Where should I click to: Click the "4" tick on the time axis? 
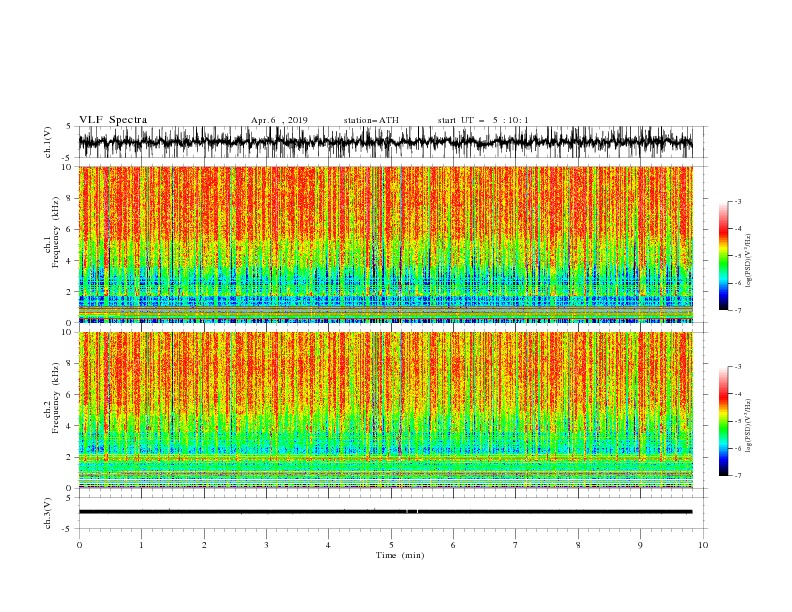pyautogui.click(x=328, y=545)
